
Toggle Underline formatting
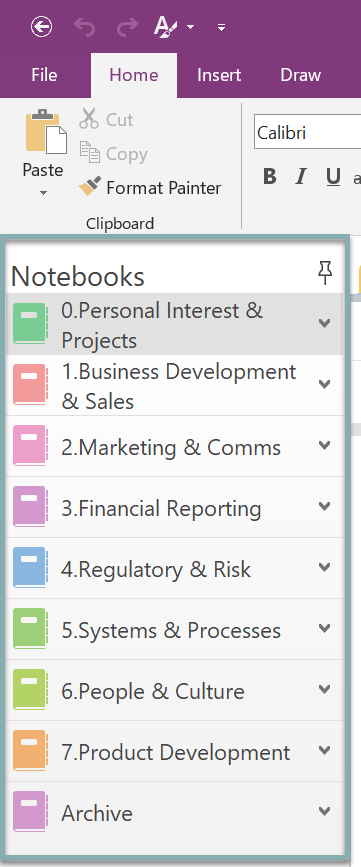[x=333, y=177]
